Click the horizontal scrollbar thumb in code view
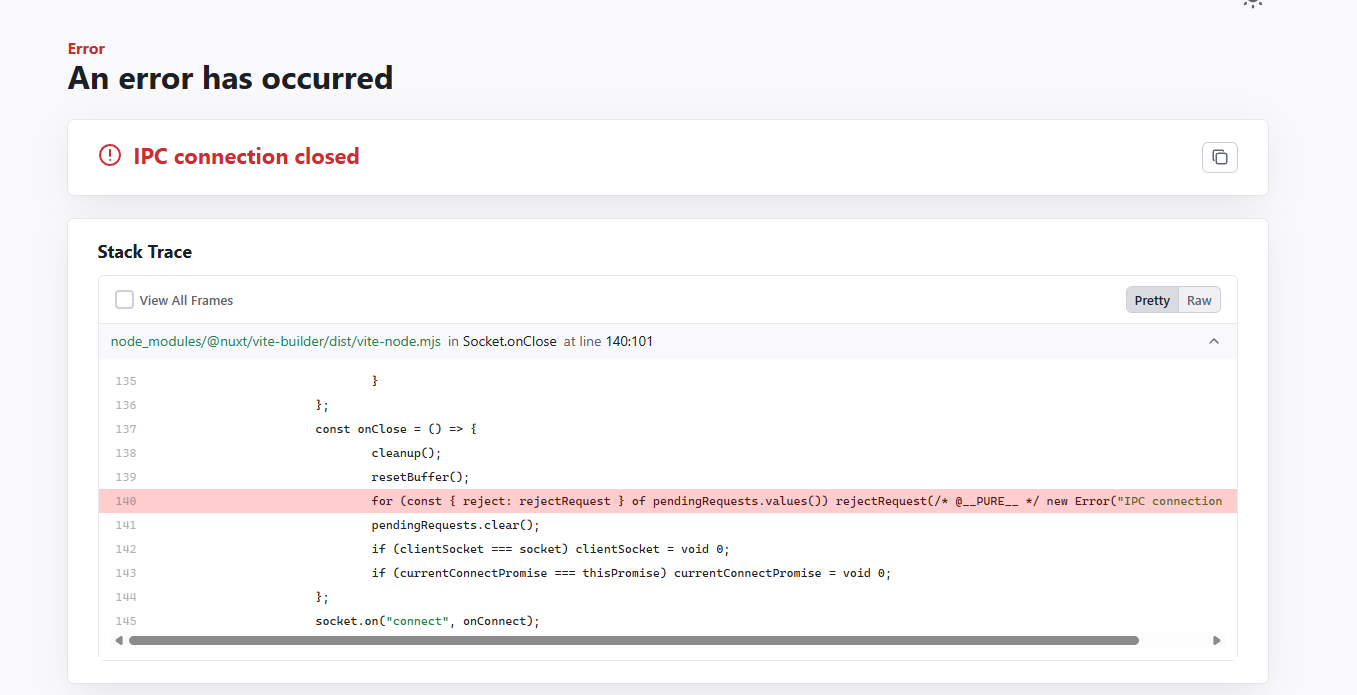Image resolution: width=1357 pixels, height=695 pixels. point(634,640)
